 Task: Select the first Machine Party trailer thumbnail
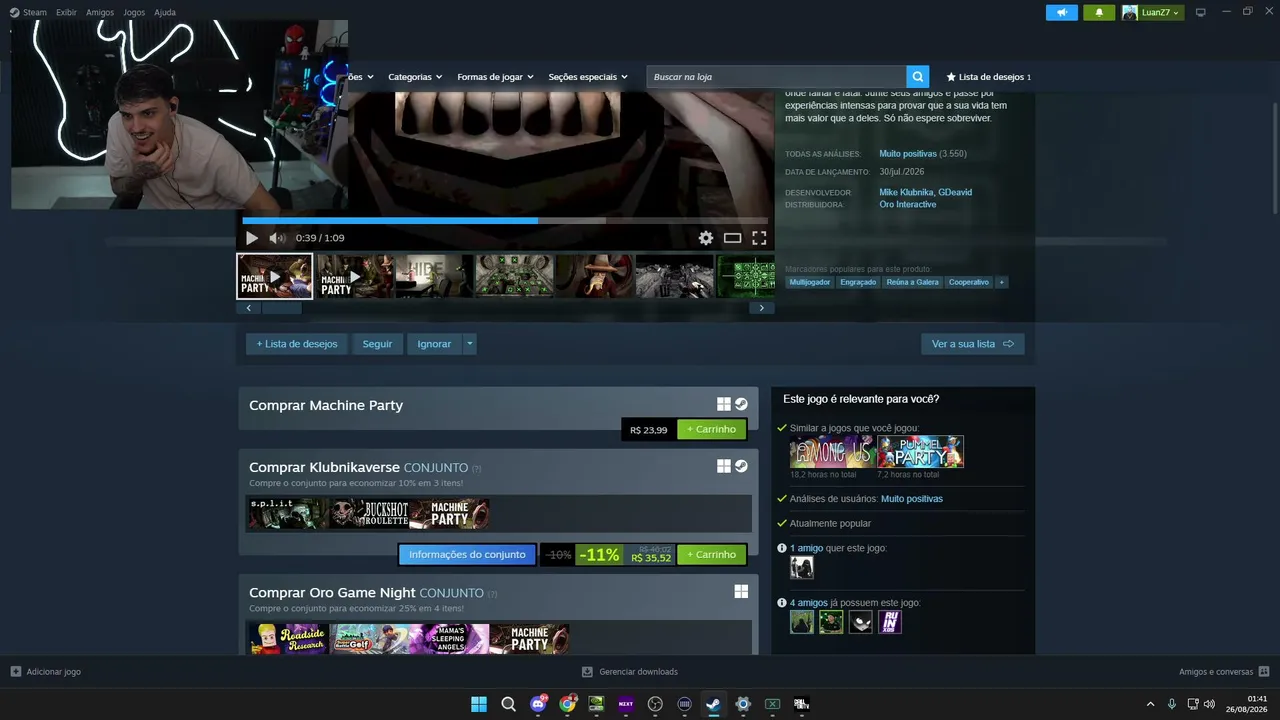pyautogui.click(x=275, y=276)
